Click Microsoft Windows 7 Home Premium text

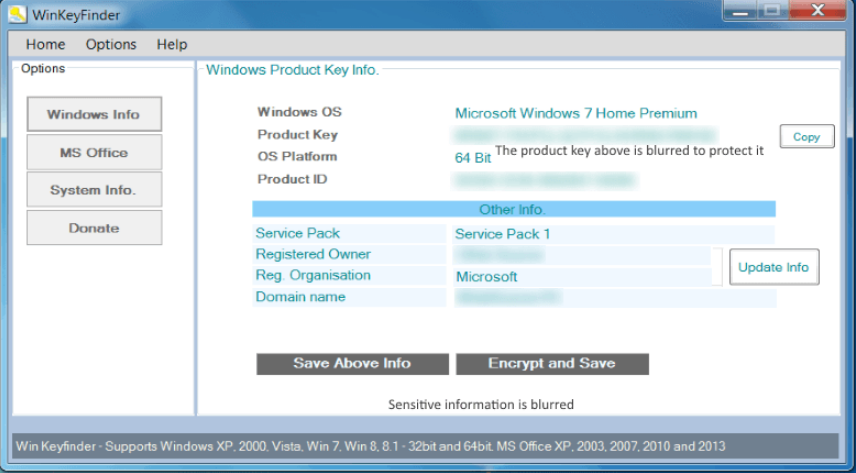[576, 114]
